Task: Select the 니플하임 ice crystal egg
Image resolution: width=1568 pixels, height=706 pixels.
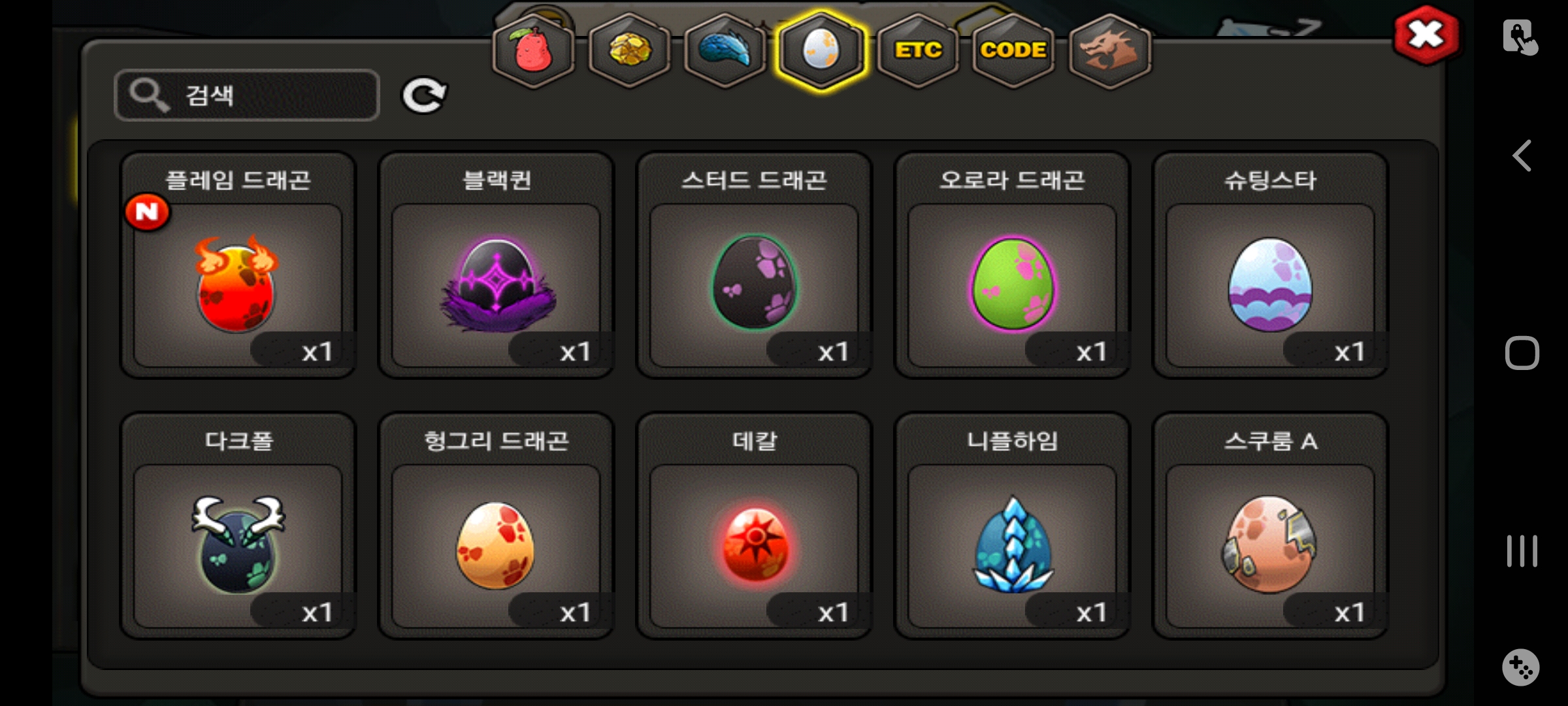Action: point(1013,526)
